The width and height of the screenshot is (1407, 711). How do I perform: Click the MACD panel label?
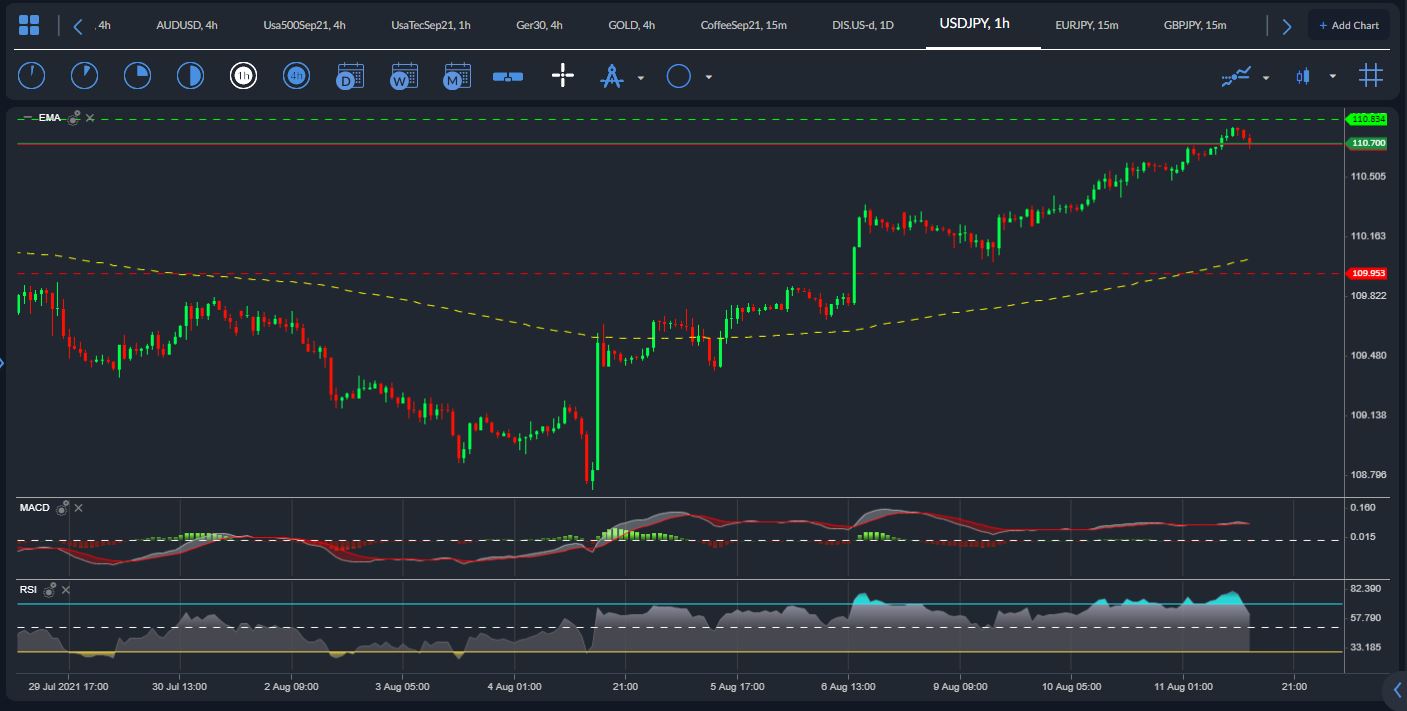click(34, 508)
